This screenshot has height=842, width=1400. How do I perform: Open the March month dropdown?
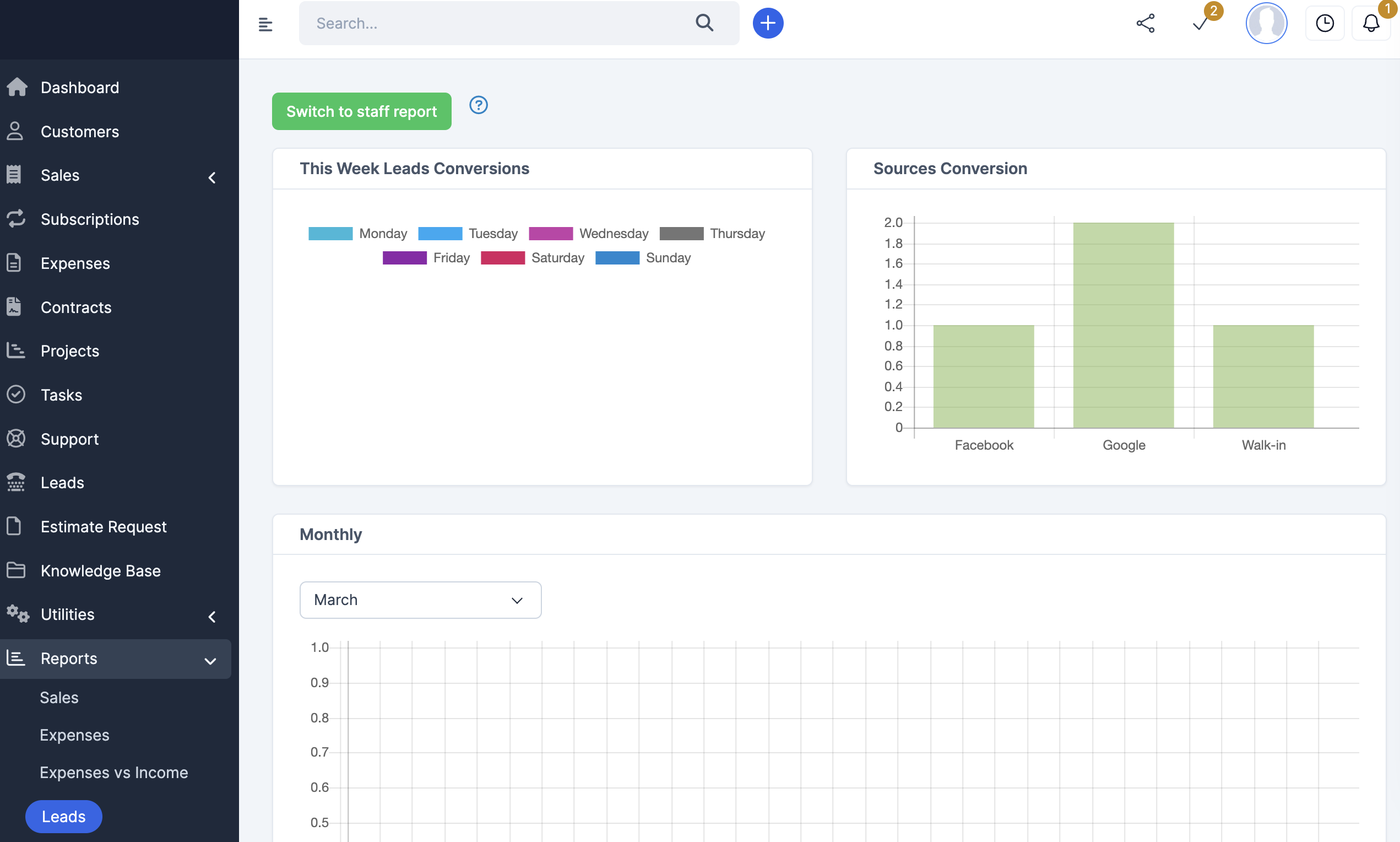[x=420, y=600]
